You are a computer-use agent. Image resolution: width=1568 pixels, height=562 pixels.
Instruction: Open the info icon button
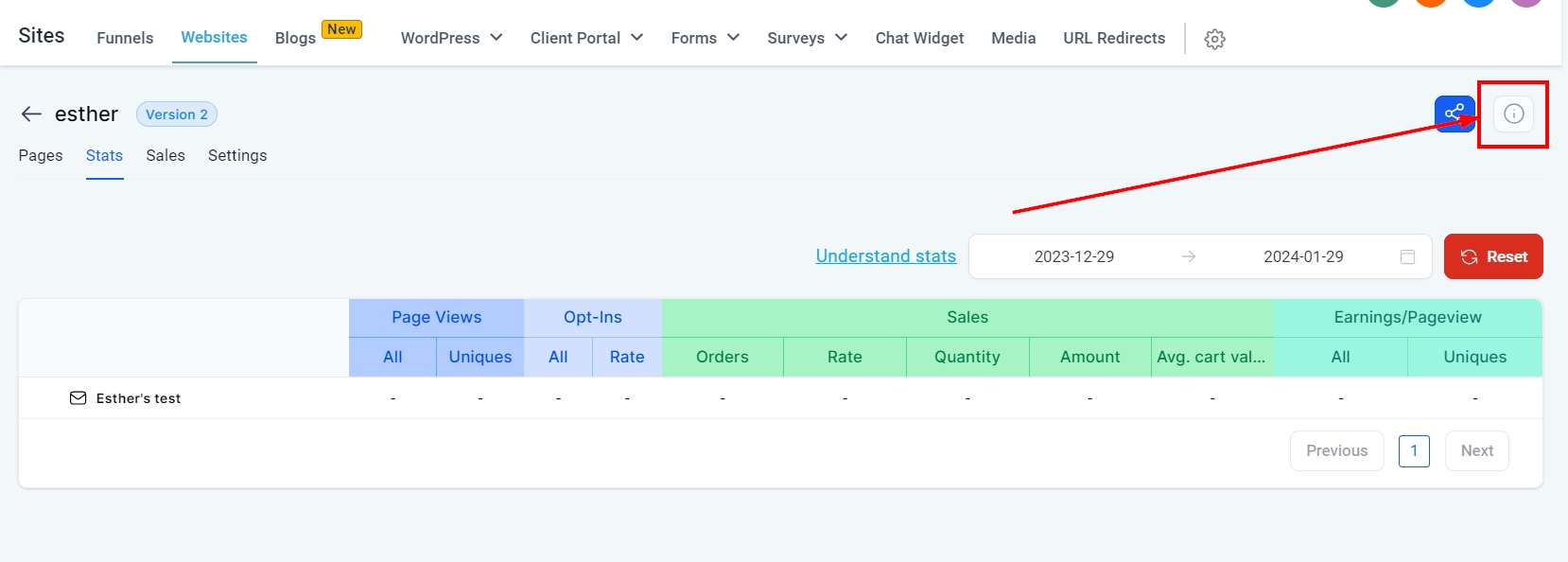pyautogui.click(x=1513, y=114)
